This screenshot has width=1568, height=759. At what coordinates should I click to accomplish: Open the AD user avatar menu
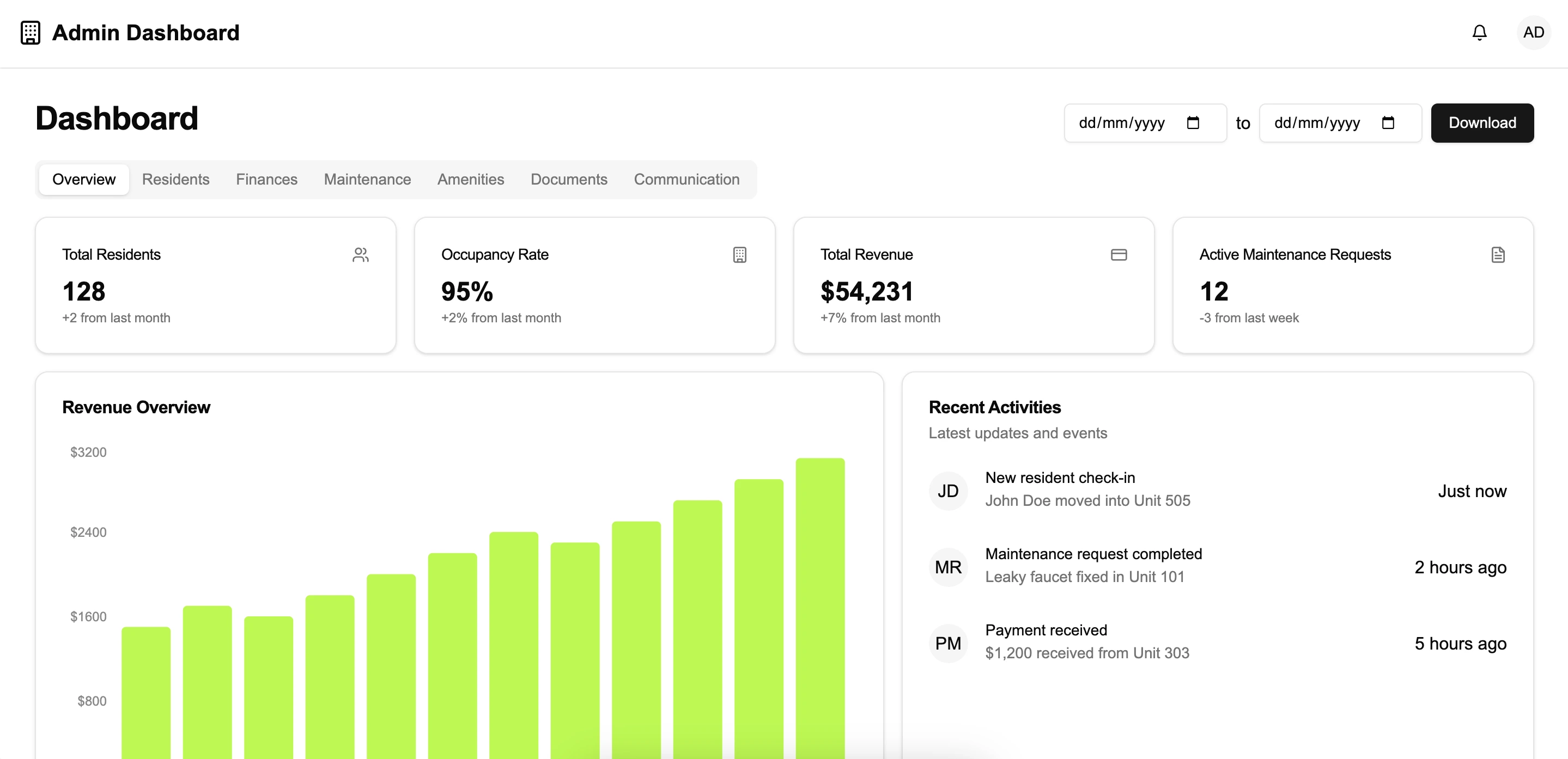pyautogui.click(x=1533, y=32)
